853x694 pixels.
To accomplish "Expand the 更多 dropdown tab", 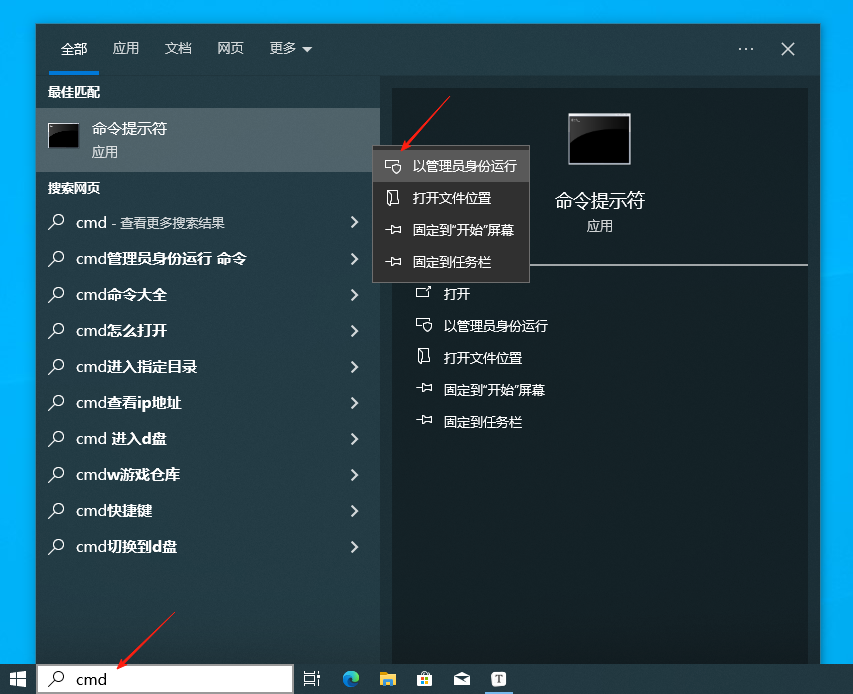I will [290, 49].
